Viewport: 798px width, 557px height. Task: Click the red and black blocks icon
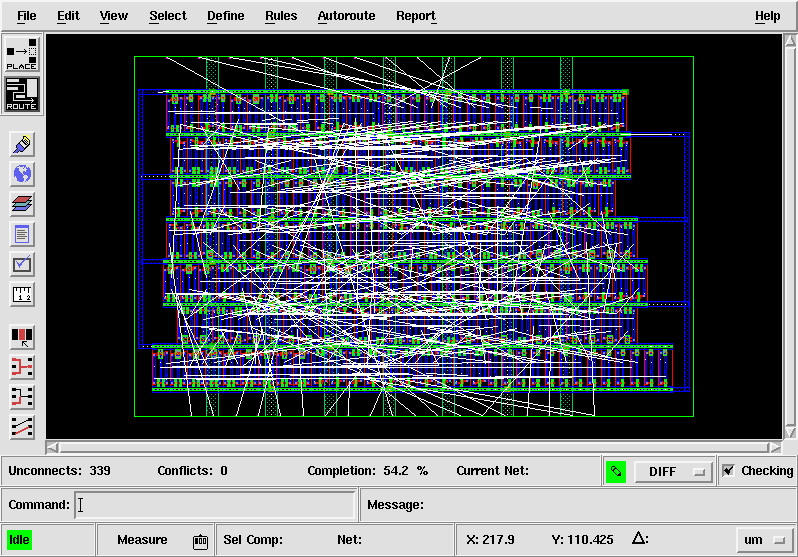pyautogui.click(x=22, y=337)
